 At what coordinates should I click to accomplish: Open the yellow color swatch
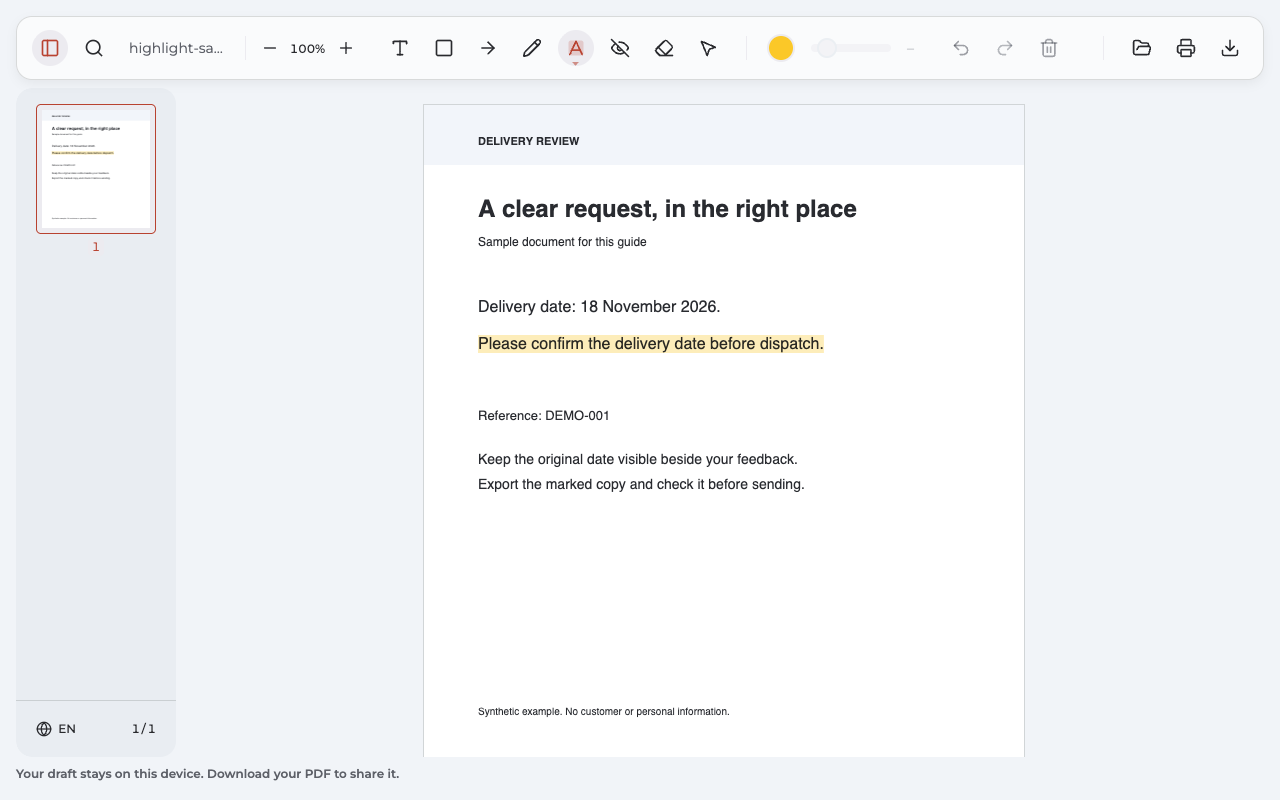(x=781, y=48)
